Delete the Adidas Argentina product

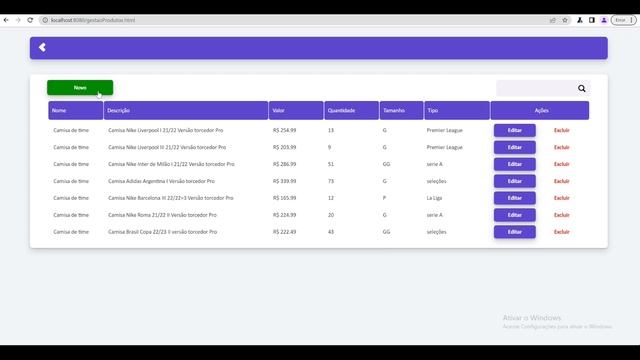[562, 181]
